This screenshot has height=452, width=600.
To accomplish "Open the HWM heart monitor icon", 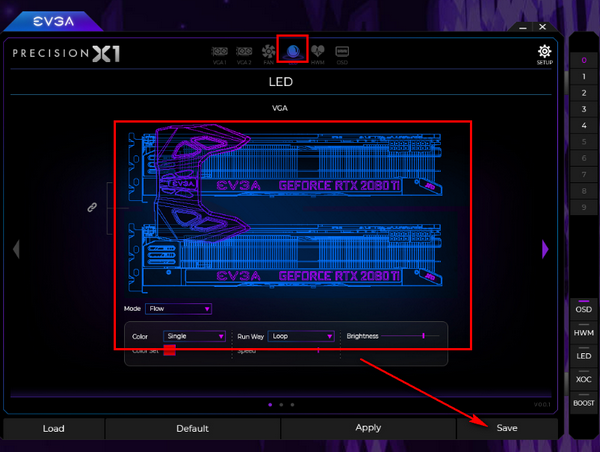I will [x=318, y=54].
